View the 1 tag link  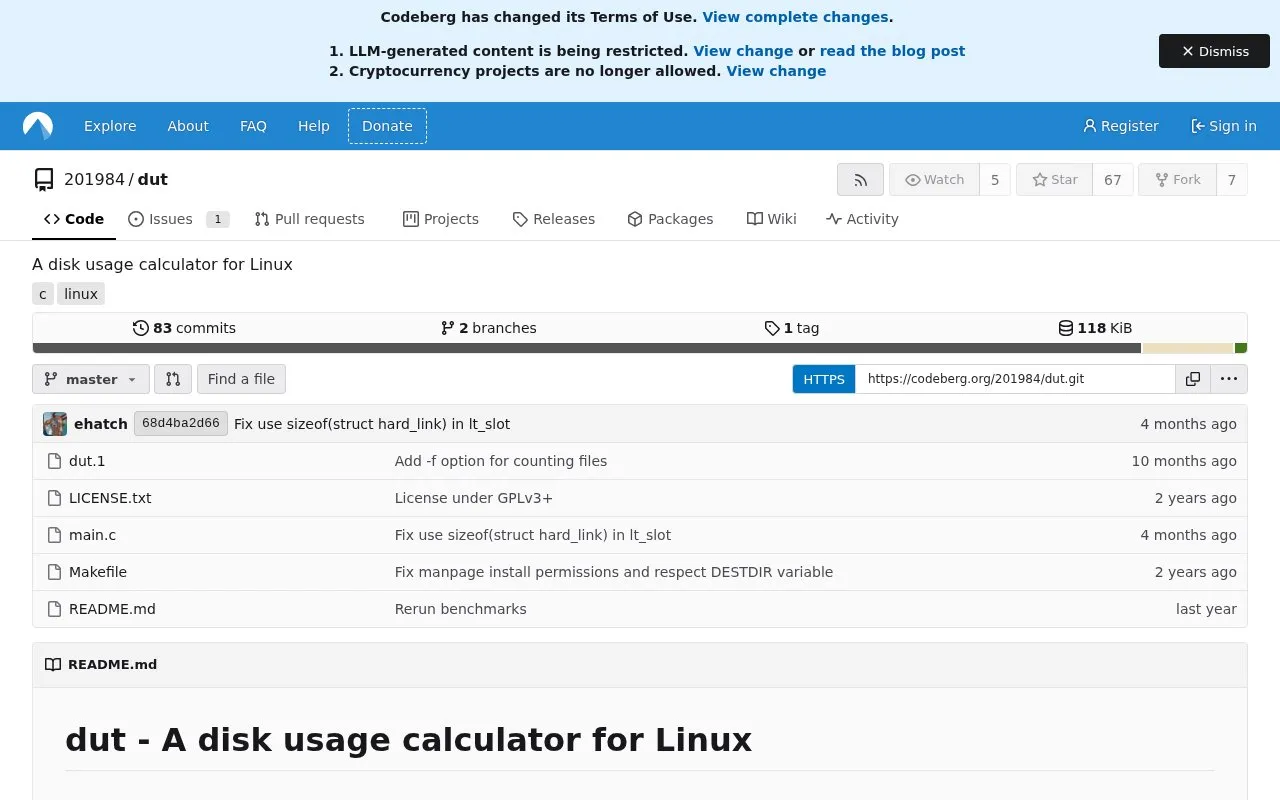click(791, 328)
